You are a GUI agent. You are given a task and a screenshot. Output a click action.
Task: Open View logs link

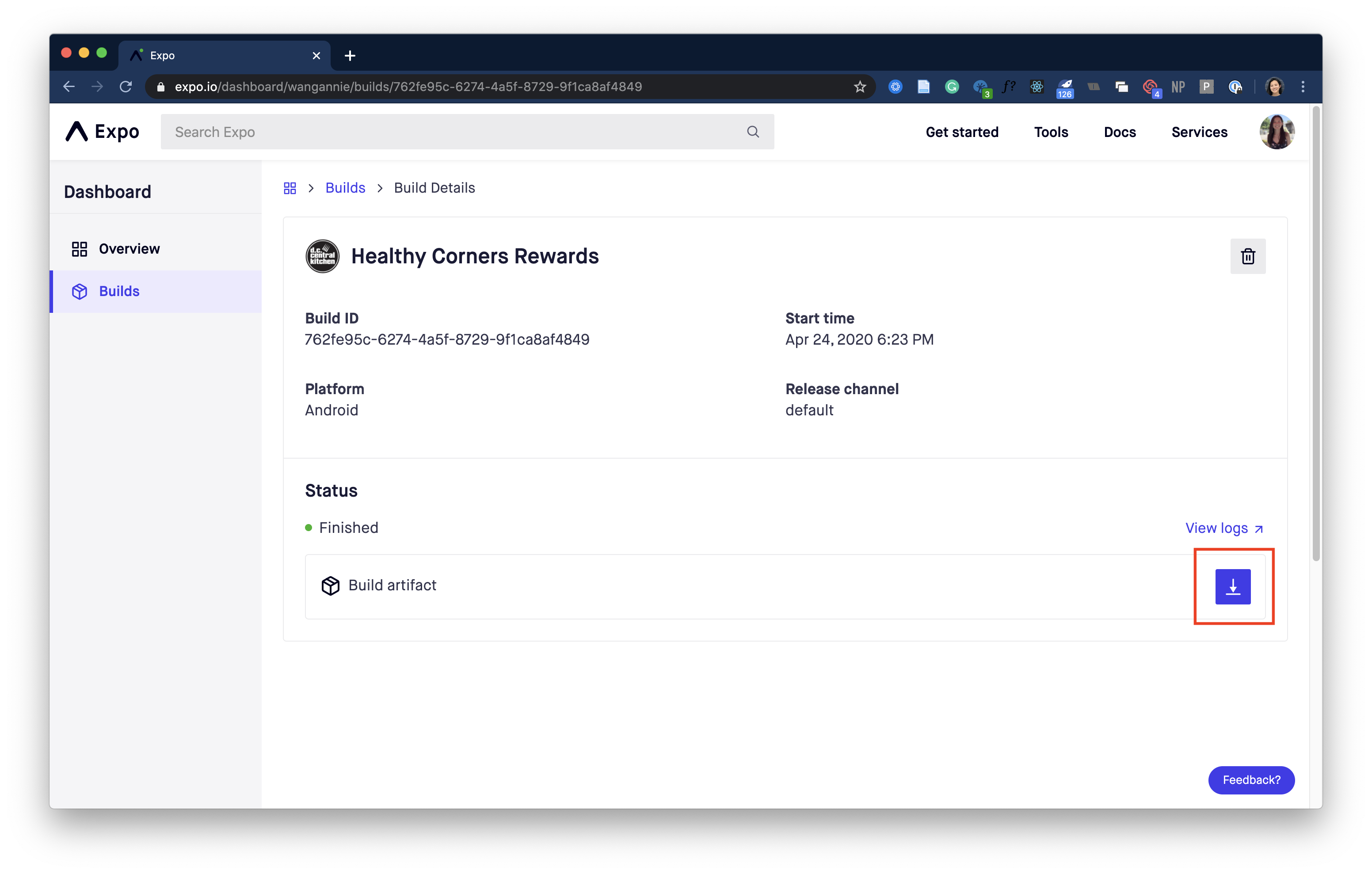point(1223,528)
